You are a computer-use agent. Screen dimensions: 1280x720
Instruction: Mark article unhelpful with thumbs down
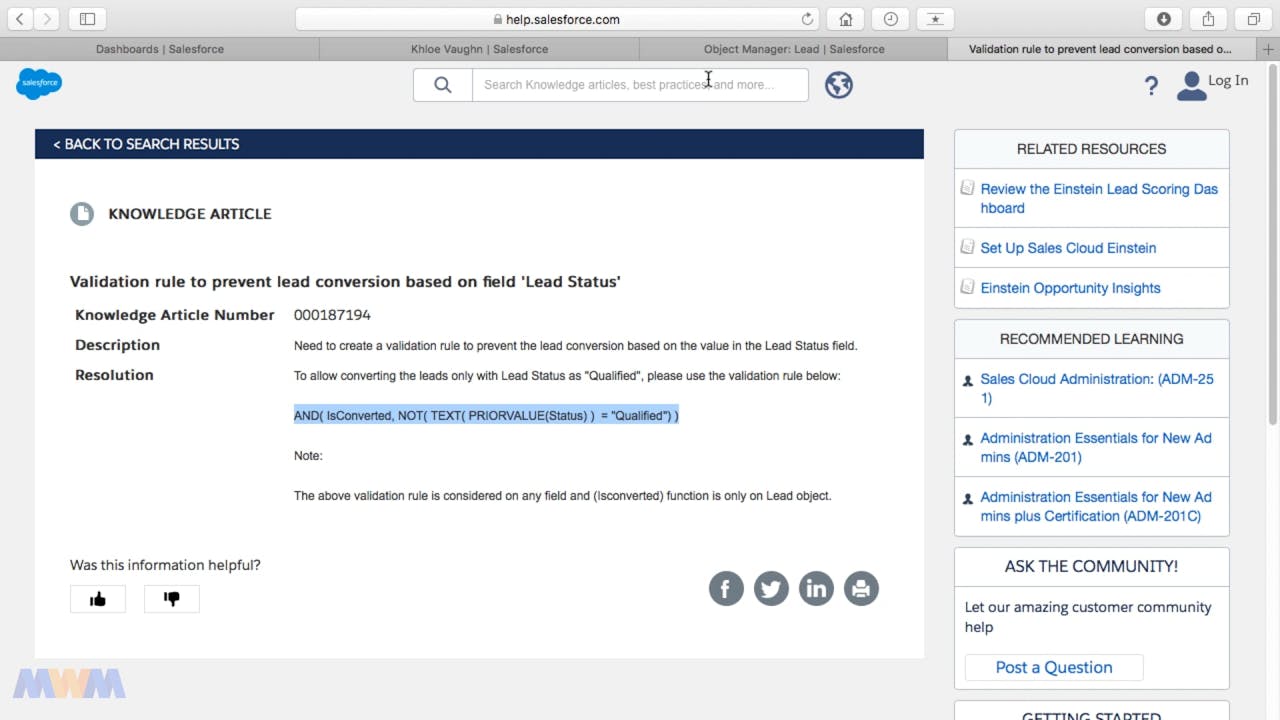pyautogui.click(x=172, y=599)
